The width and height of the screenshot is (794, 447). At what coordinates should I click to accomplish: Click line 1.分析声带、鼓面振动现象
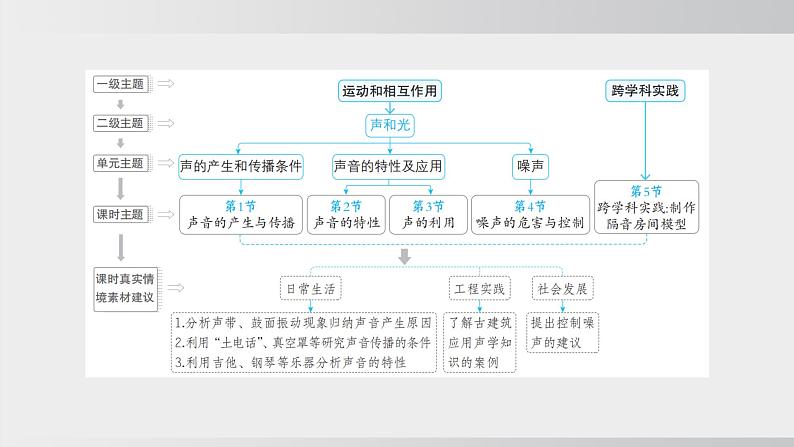pos(303,323)
